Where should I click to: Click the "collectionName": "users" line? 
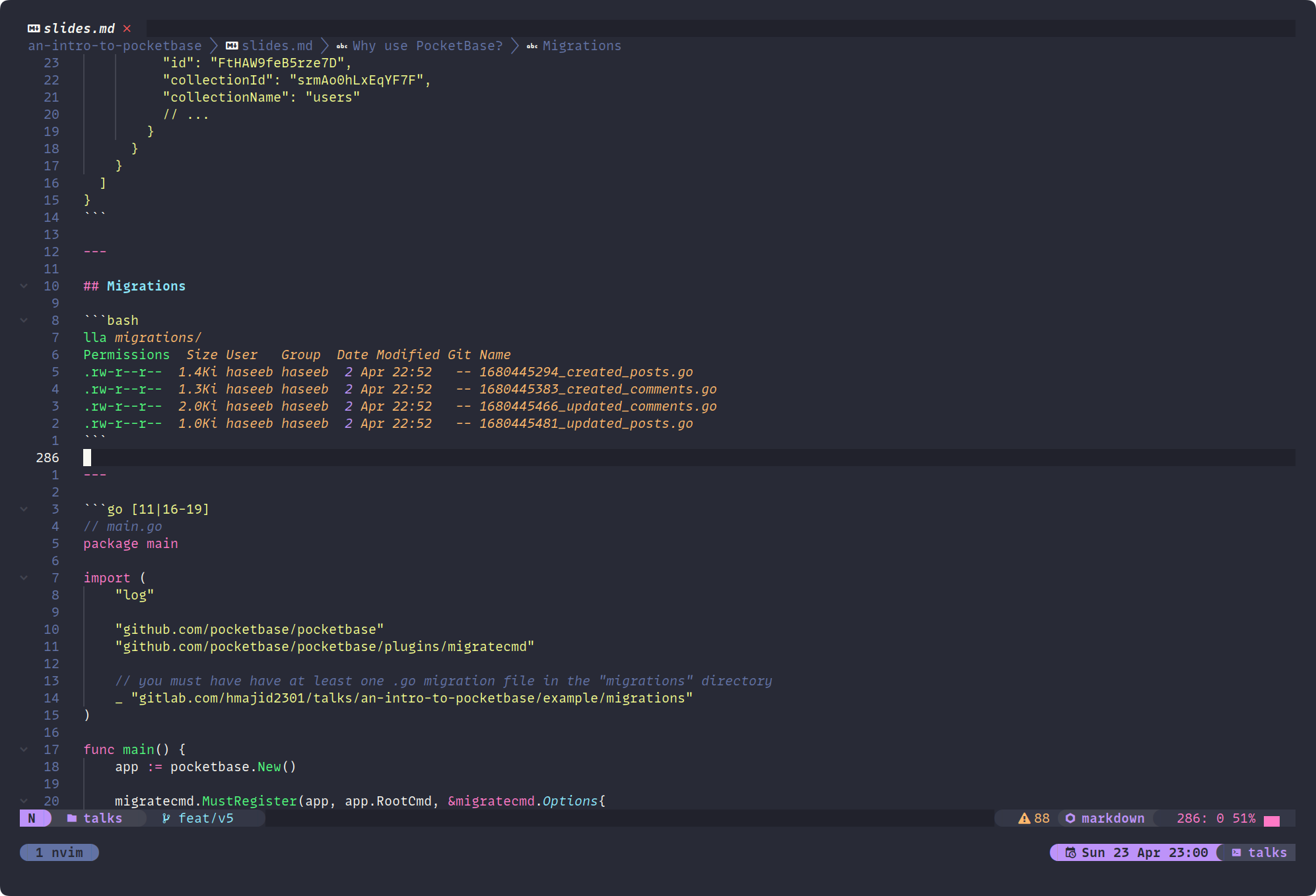261,97
